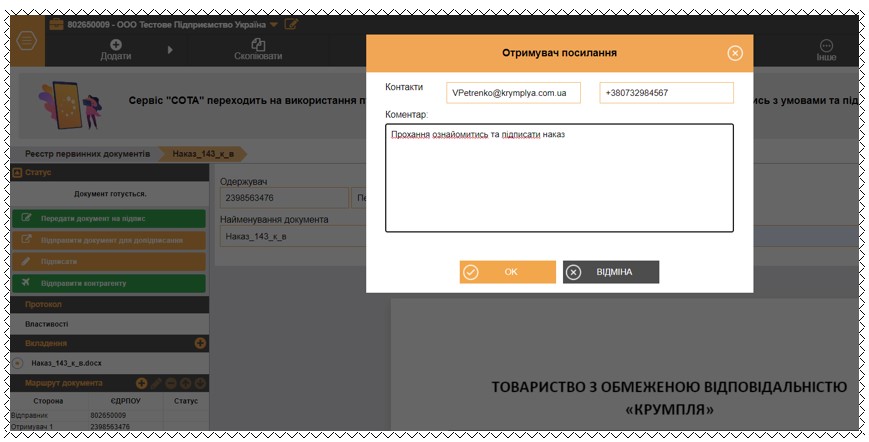This screenshot has height=442, width=869.
Task: Select the Відправник route row
Action: (x=110, y=415)
